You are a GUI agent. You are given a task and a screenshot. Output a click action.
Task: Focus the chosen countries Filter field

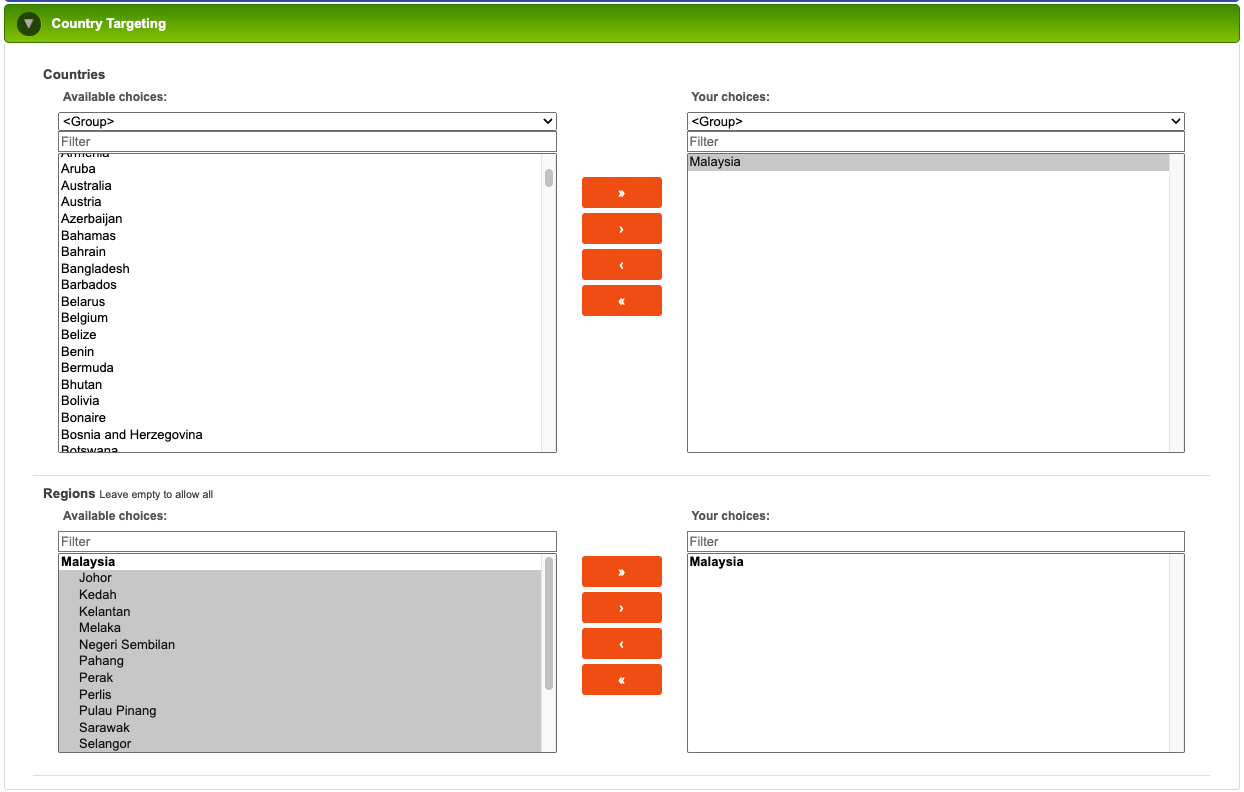(x=935, y=142)
